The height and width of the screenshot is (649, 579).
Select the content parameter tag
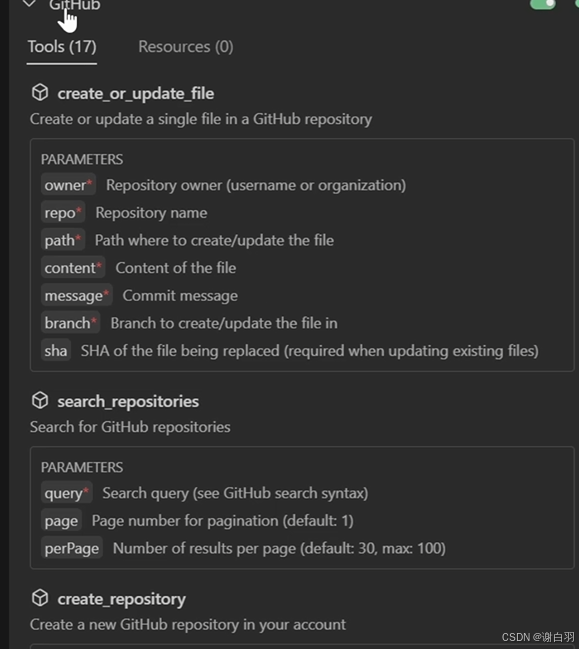click(73, 268)
